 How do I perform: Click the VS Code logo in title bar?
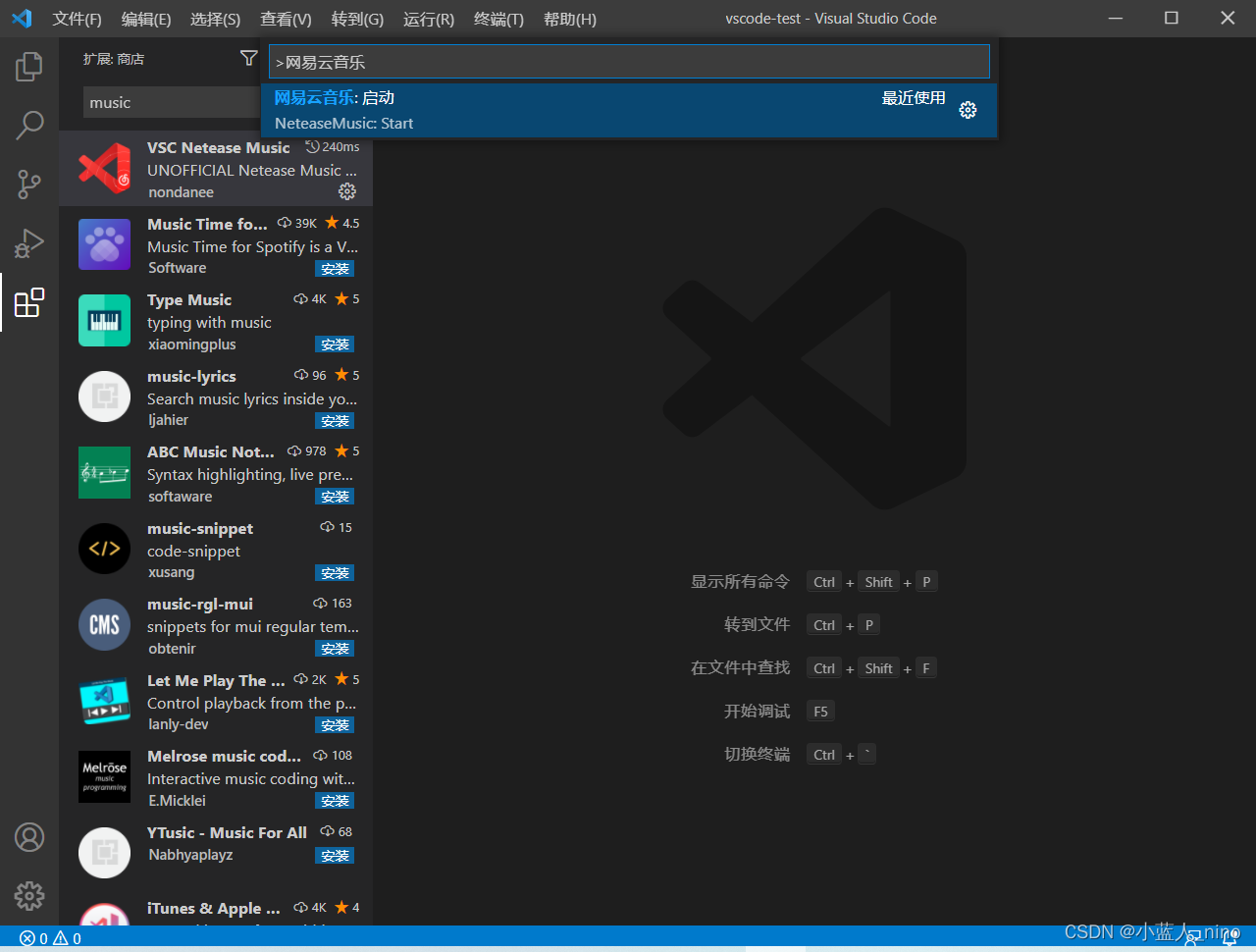[22, 19]
